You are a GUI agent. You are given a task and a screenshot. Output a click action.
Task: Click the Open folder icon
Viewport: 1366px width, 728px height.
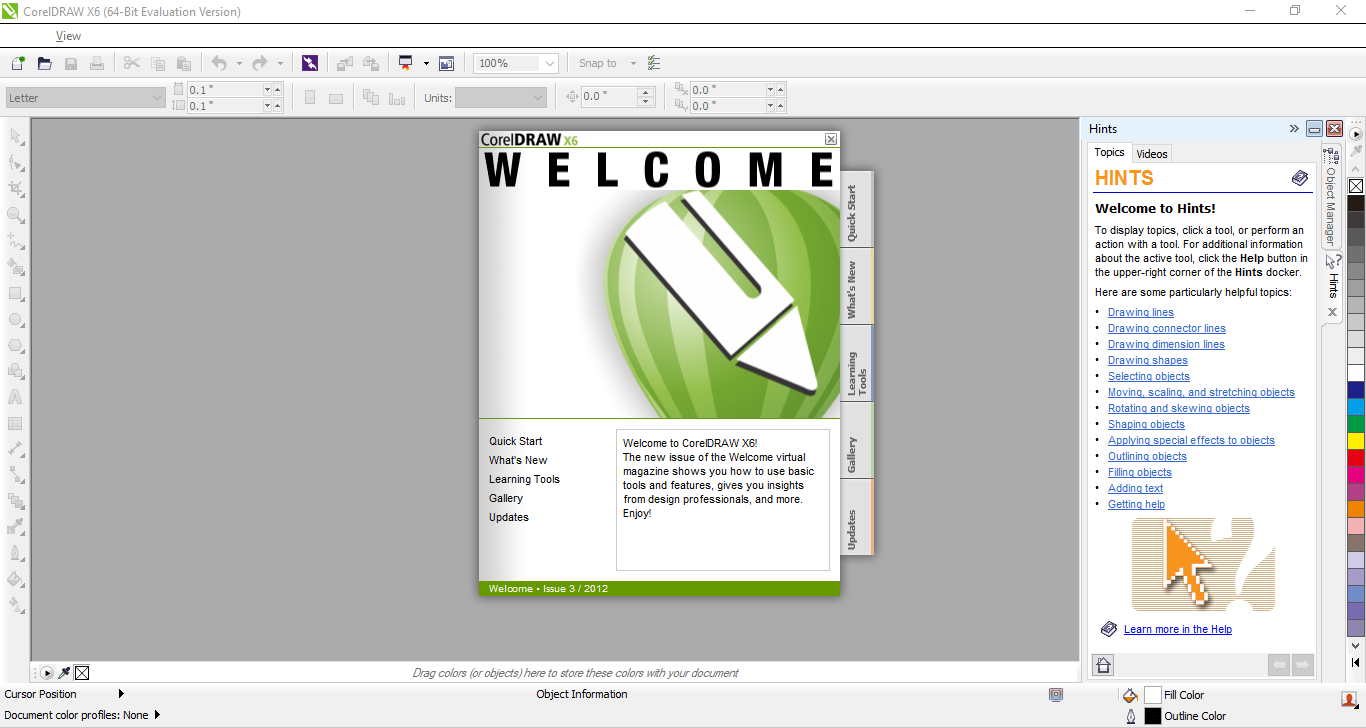44,63
